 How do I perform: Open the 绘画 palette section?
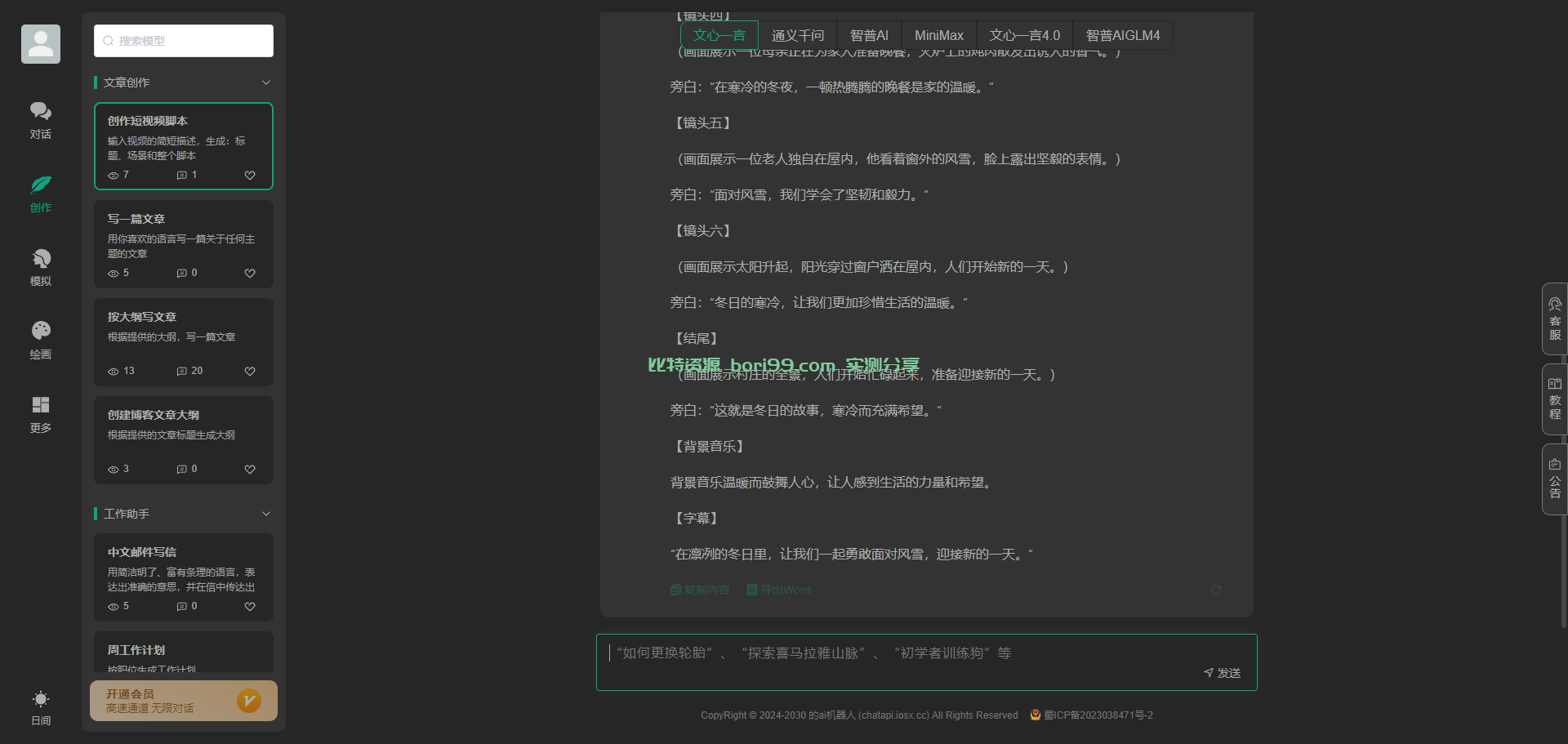pos(41,341)
